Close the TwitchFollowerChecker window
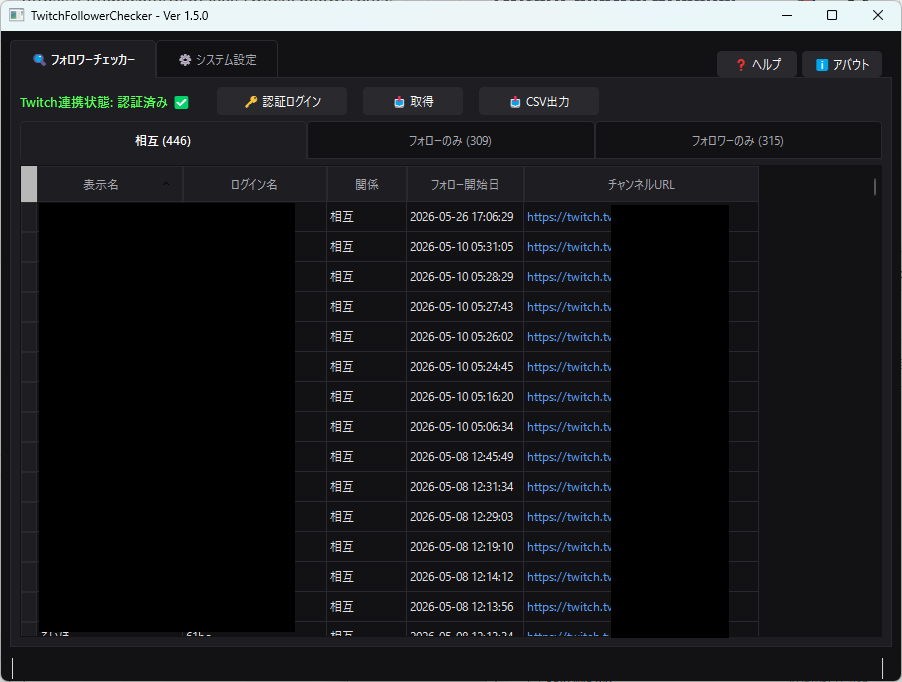902x682 pixels. (x=878, y=16)
